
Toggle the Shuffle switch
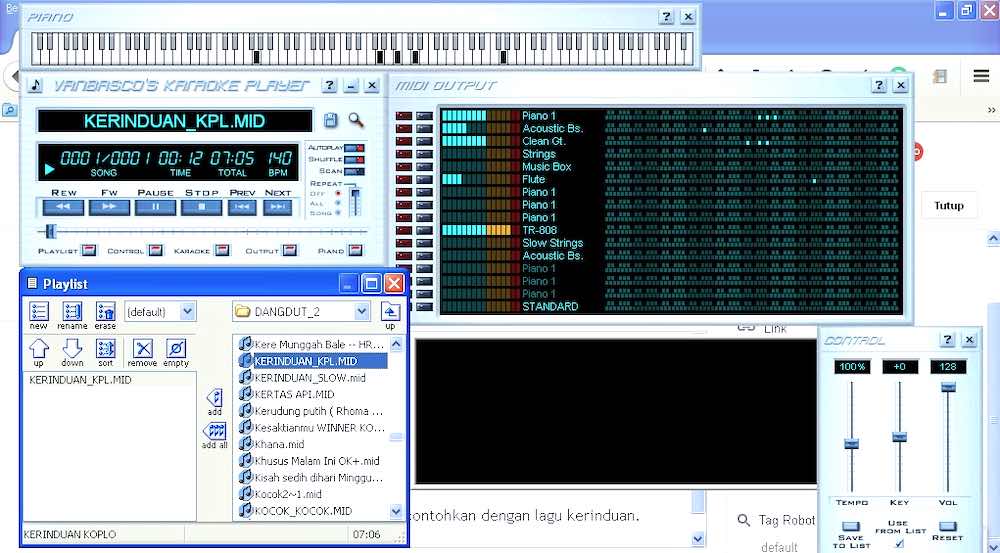[x=354, y=160]
